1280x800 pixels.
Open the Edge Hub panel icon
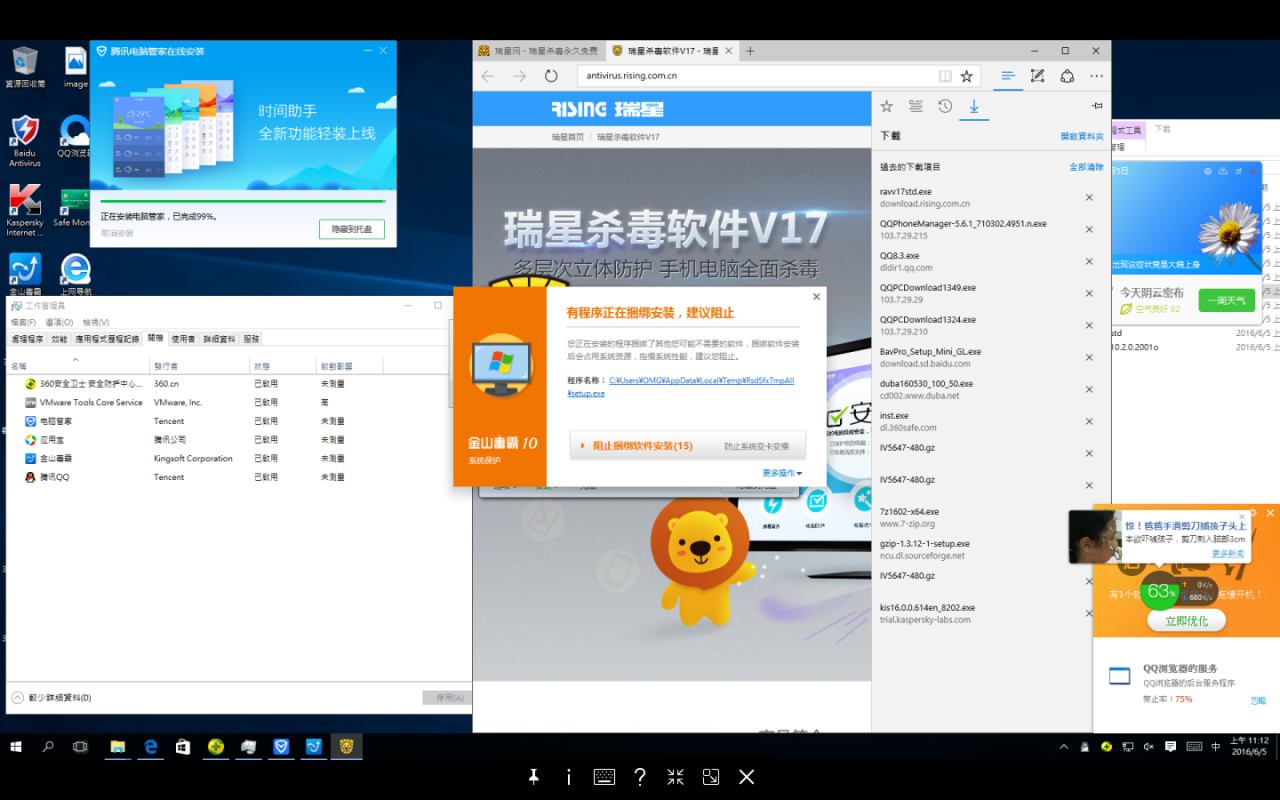click(x=1008, y=76)
